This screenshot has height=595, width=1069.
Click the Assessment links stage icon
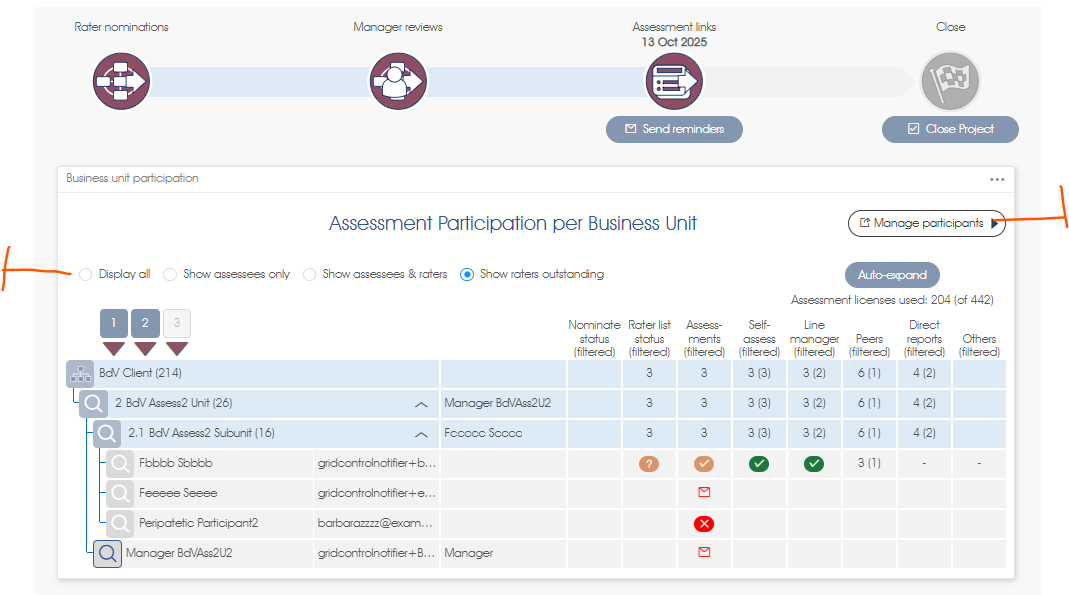(x=674, y=81)
